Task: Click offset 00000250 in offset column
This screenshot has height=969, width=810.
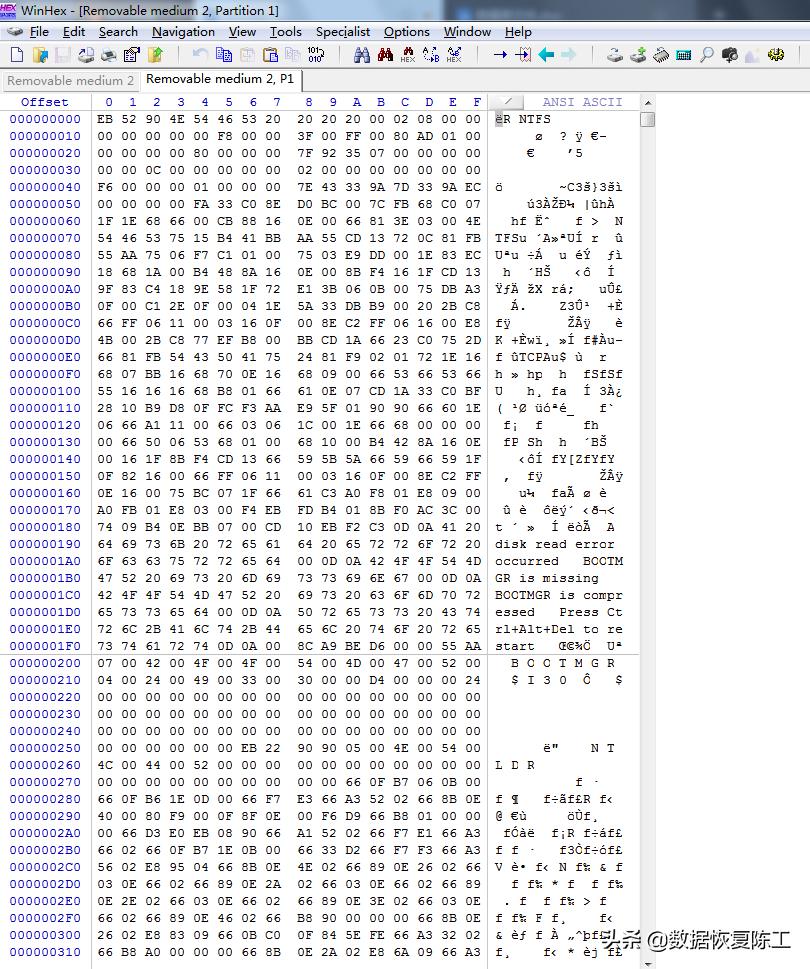Action: pos(45,748)
